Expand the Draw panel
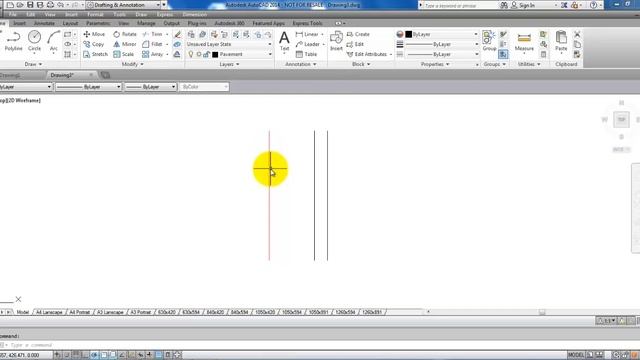 pos(33,64)
